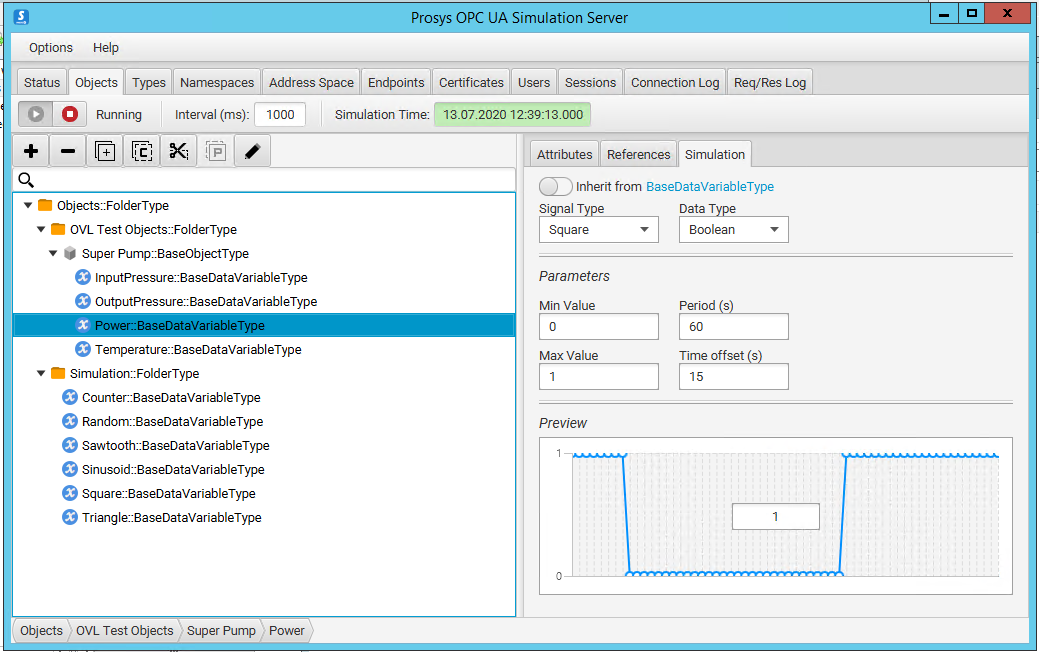Click the Super Pump cube object icon
1039x652 pixels.
(70, 253)
